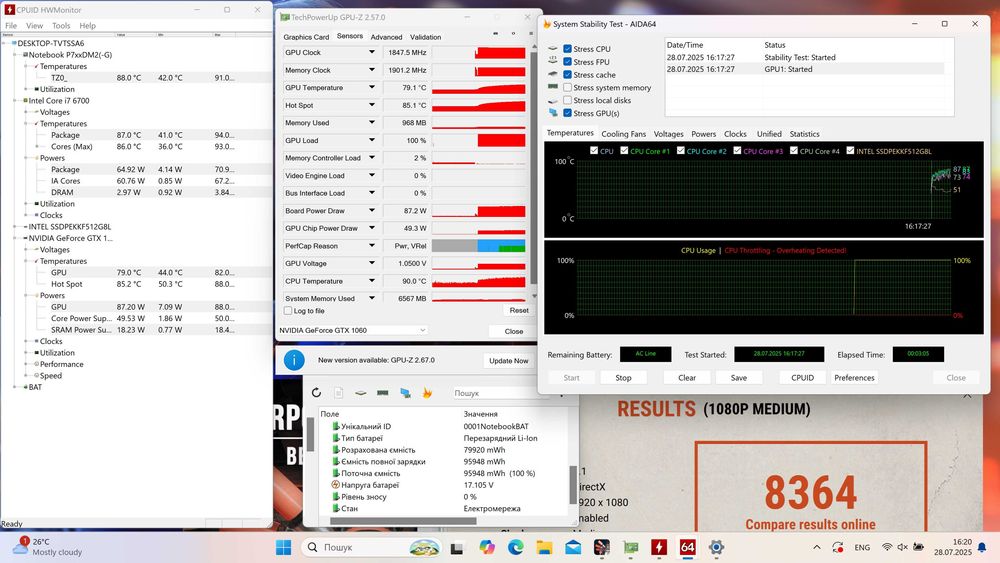Uncheck Stress cache checkbox

tap(567, 75)
